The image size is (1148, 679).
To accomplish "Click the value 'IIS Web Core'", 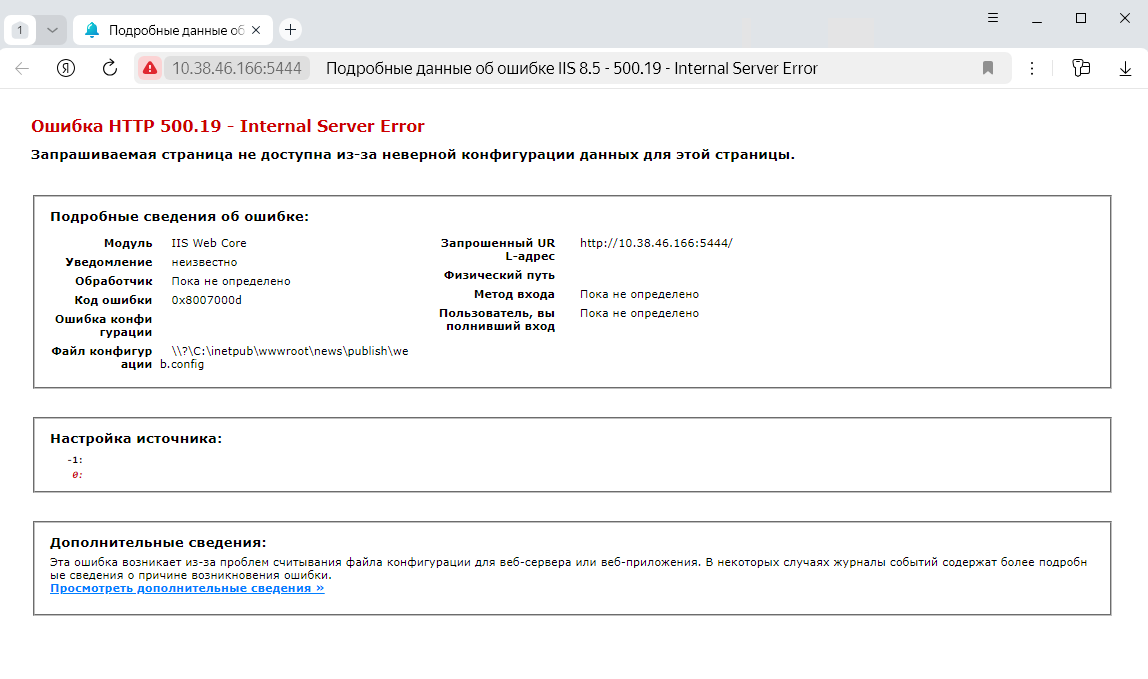I will point(209,243).
